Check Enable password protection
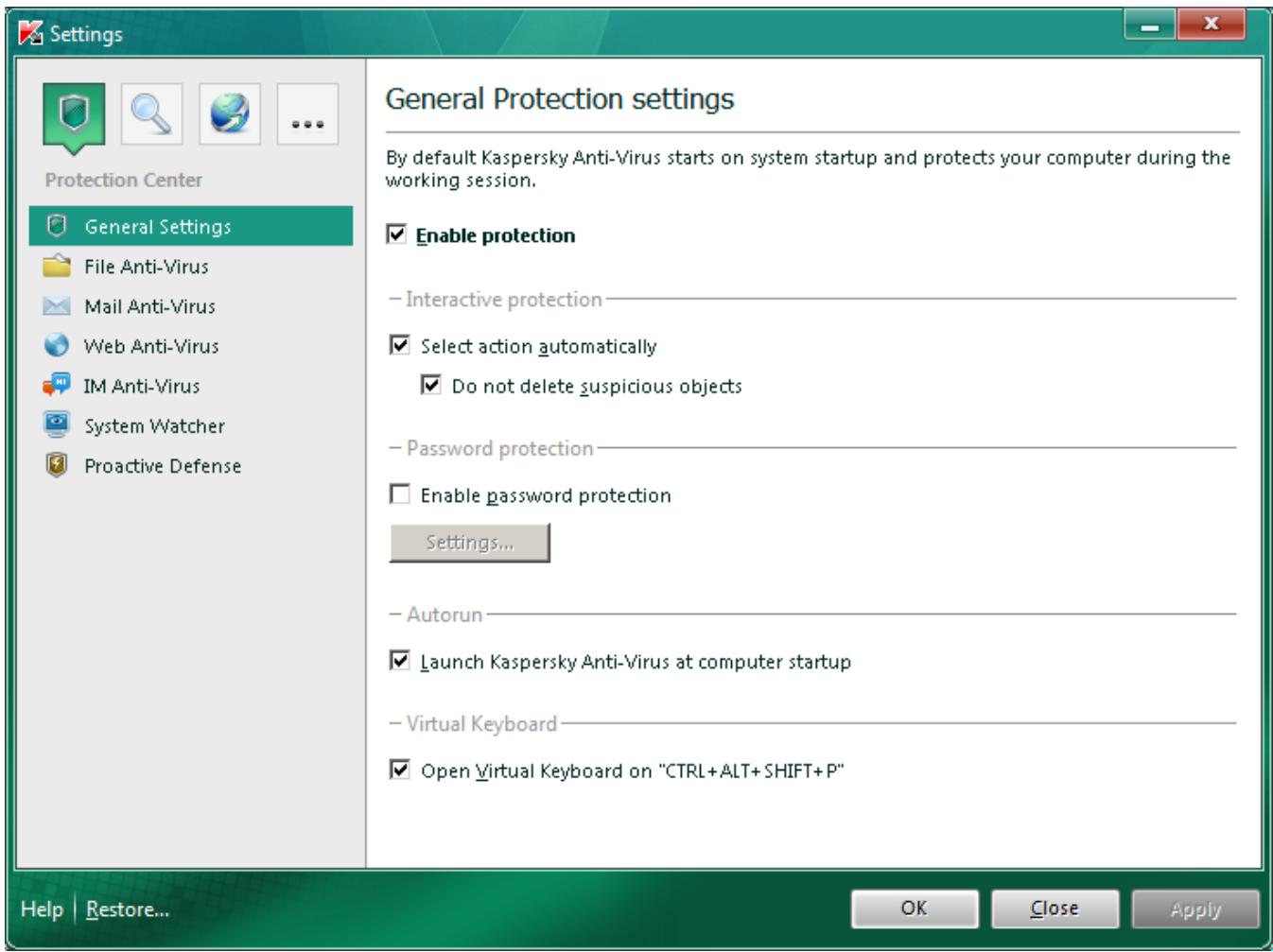This screenshot has width=1273, height=952. [x=400, y=494]
